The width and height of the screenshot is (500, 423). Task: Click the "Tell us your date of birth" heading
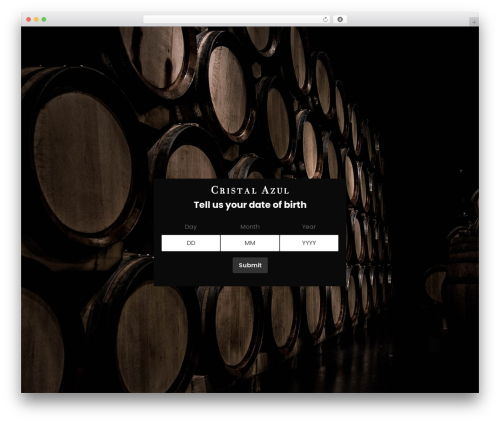[x=250, y=205]
